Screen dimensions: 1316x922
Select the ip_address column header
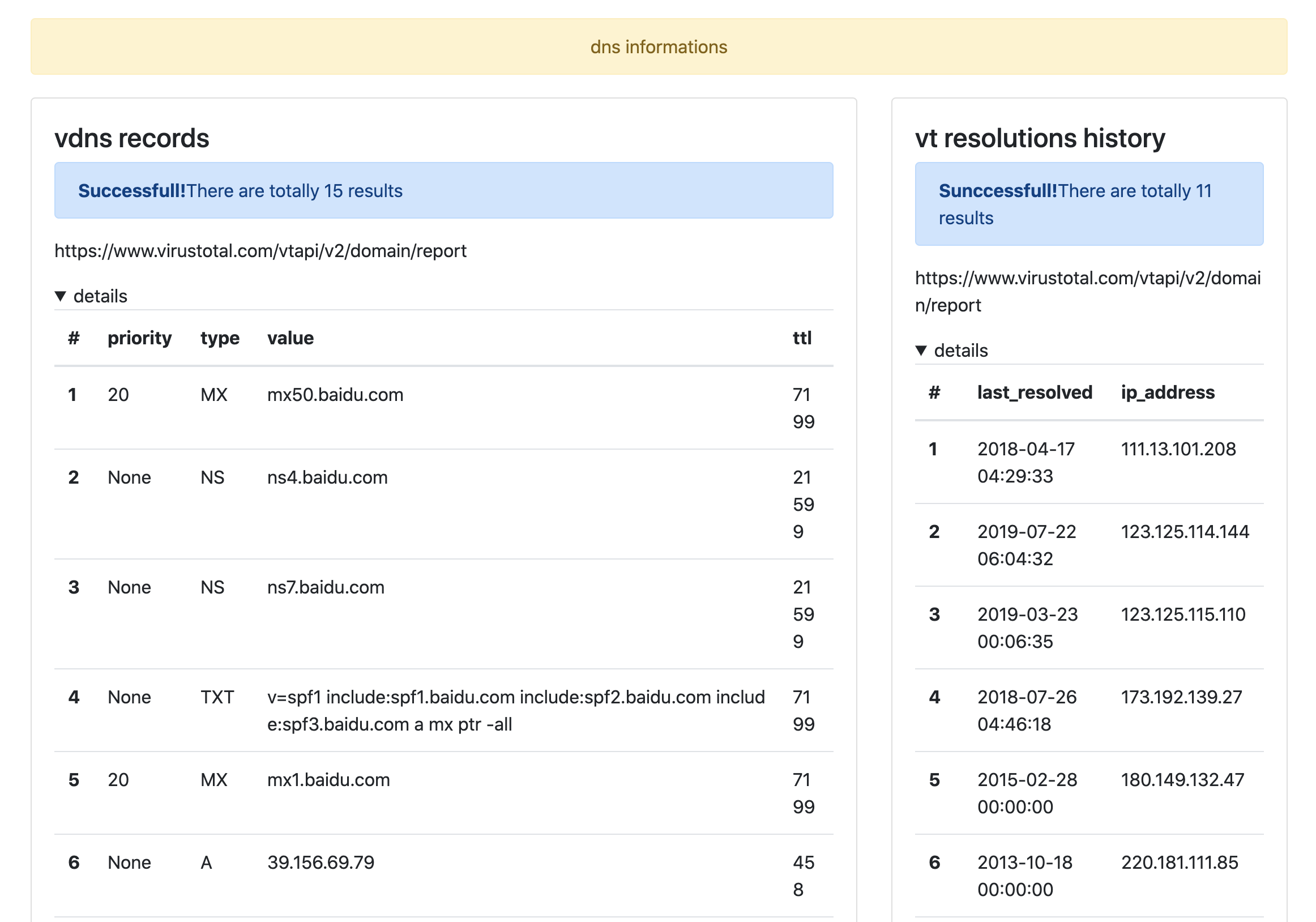[1167, 393]
